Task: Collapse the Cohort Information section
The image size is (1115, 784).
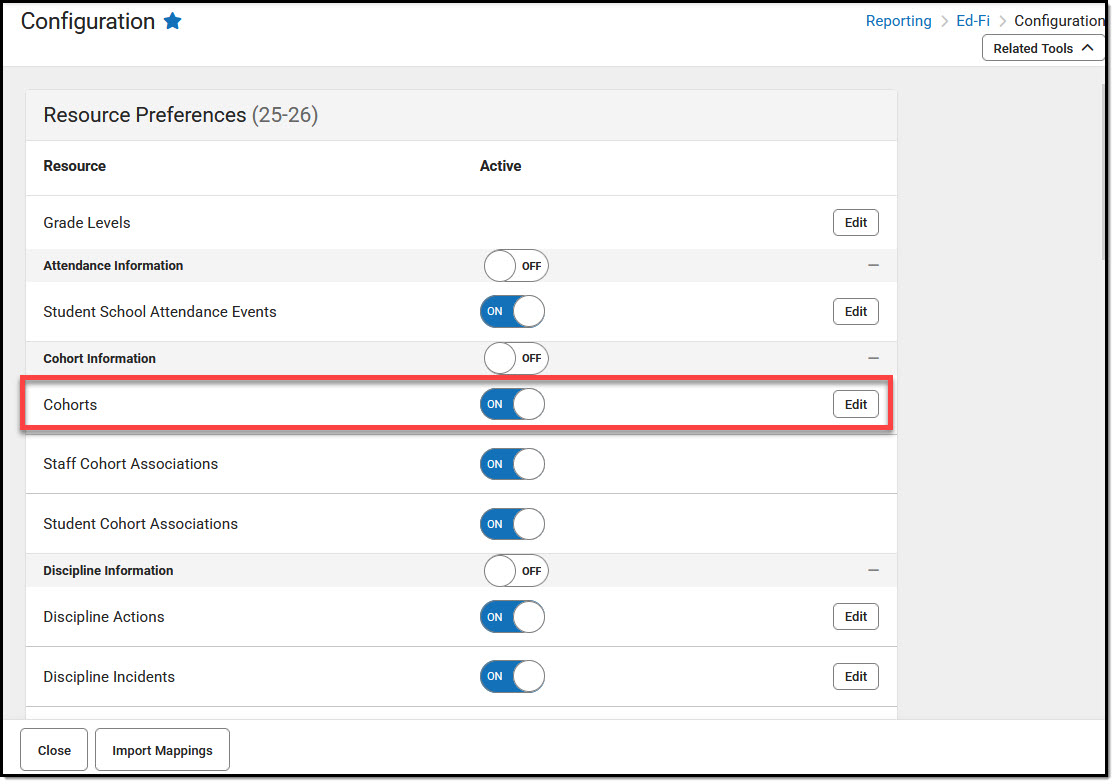Action: (873, 358)
